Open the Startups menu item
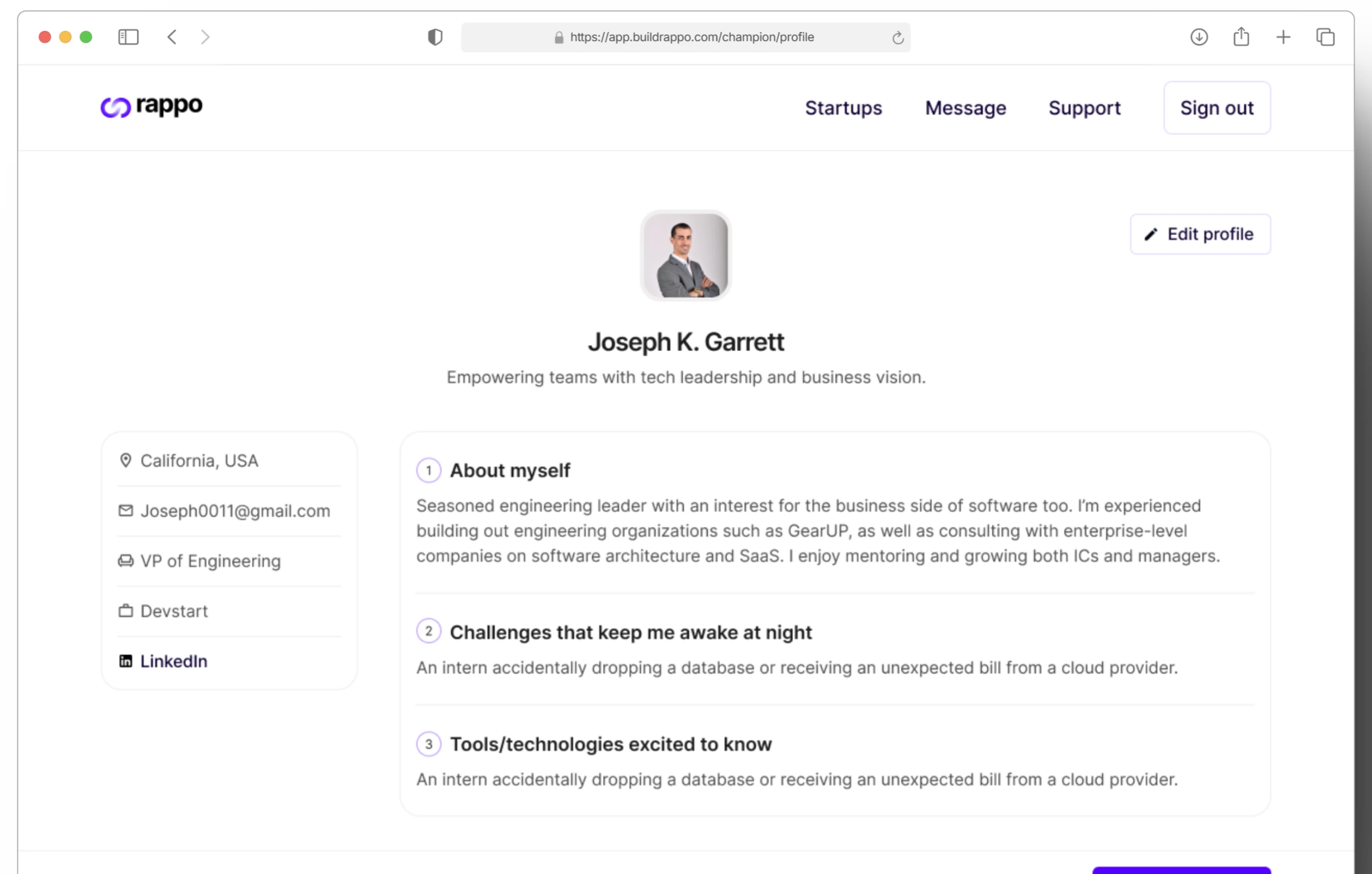Screen dimensions: 1372x874 pos(843,108)
